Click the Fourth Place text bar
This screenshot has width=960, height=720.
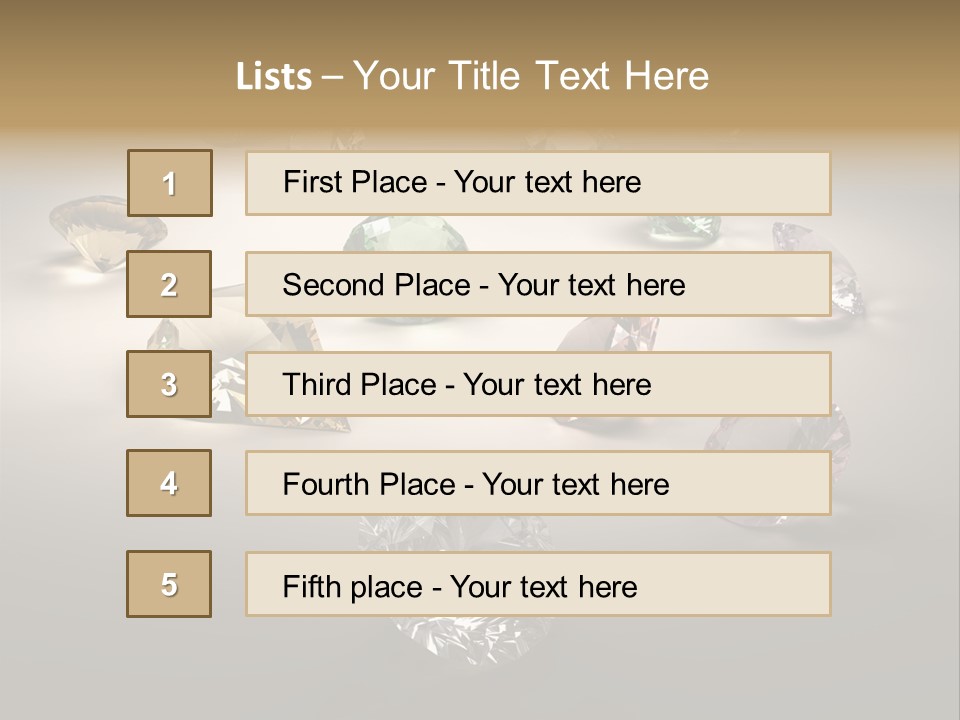point(538,484)
